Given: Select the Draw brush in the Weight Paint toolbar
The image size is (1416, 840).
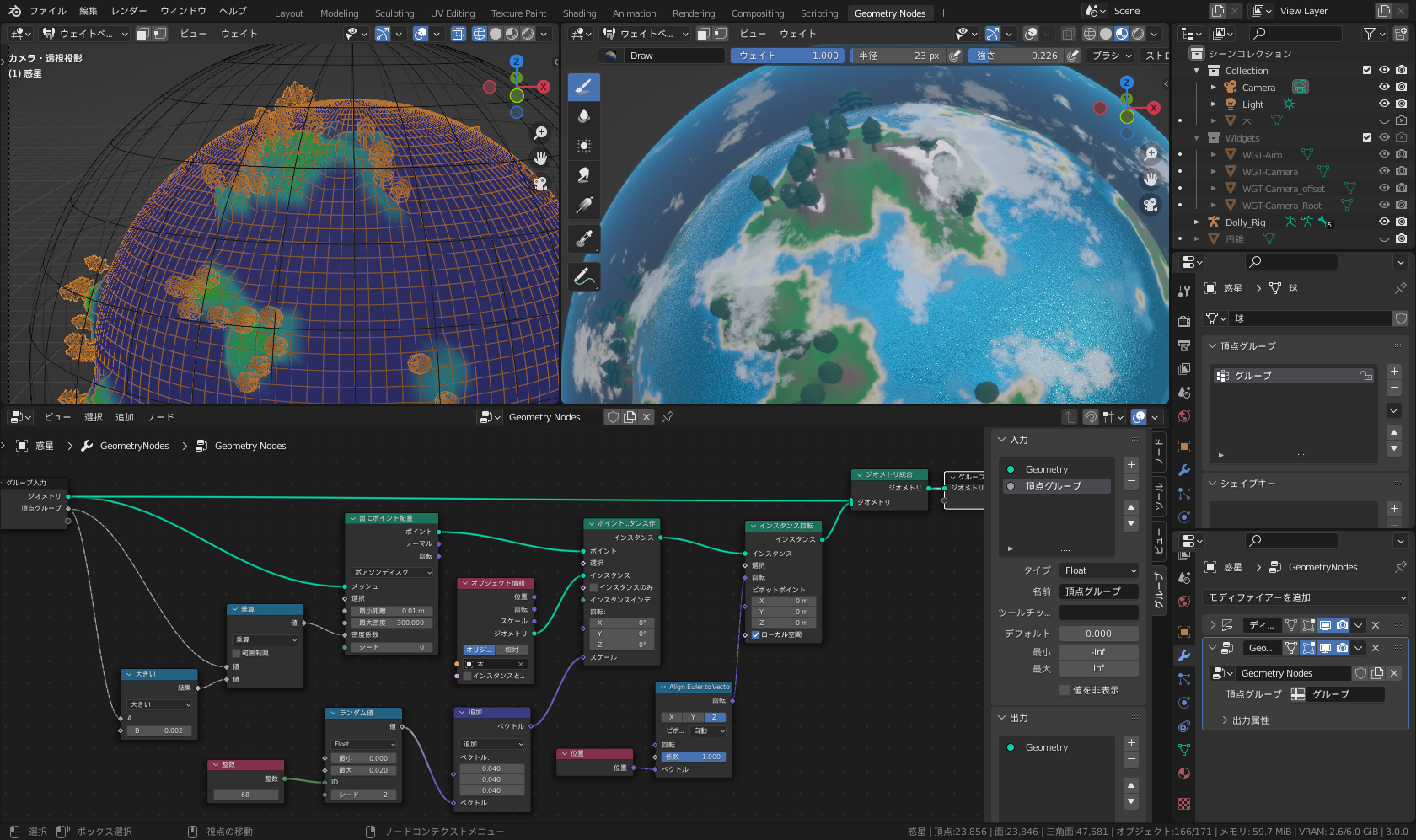Looking at the screenshot, I should coord(584,86).
